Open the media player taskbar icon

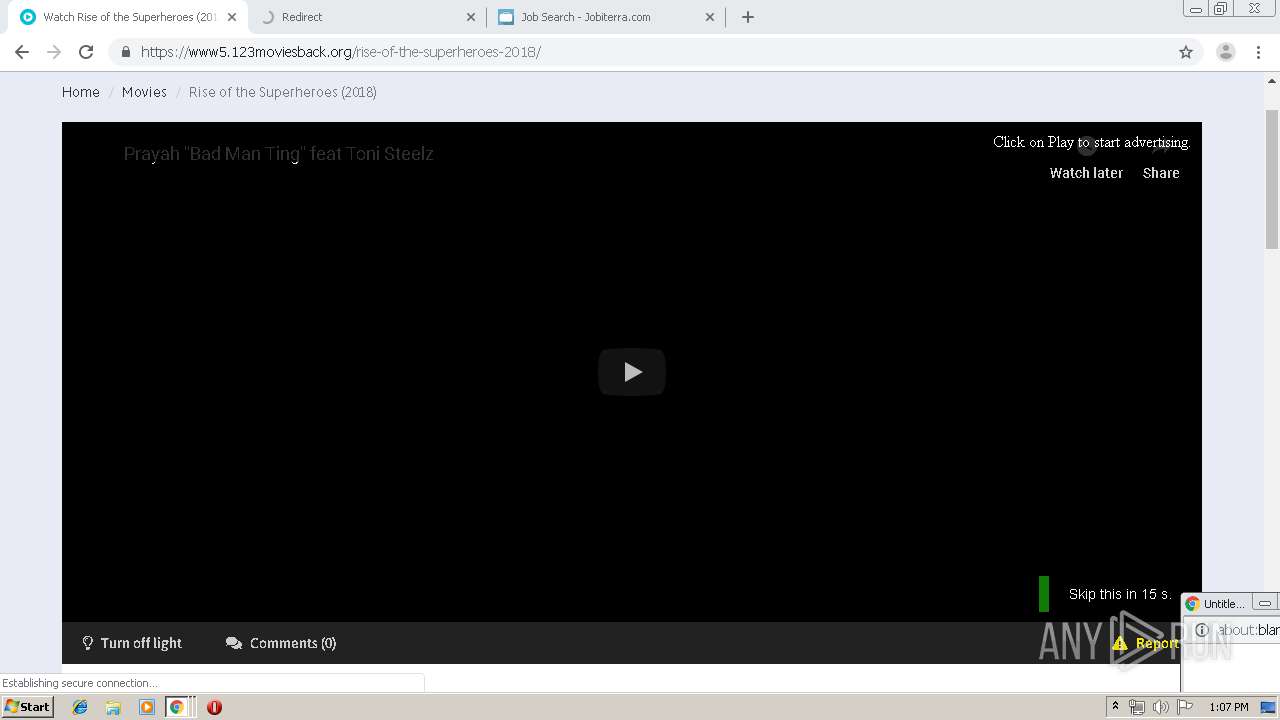[x=147, y=707]
